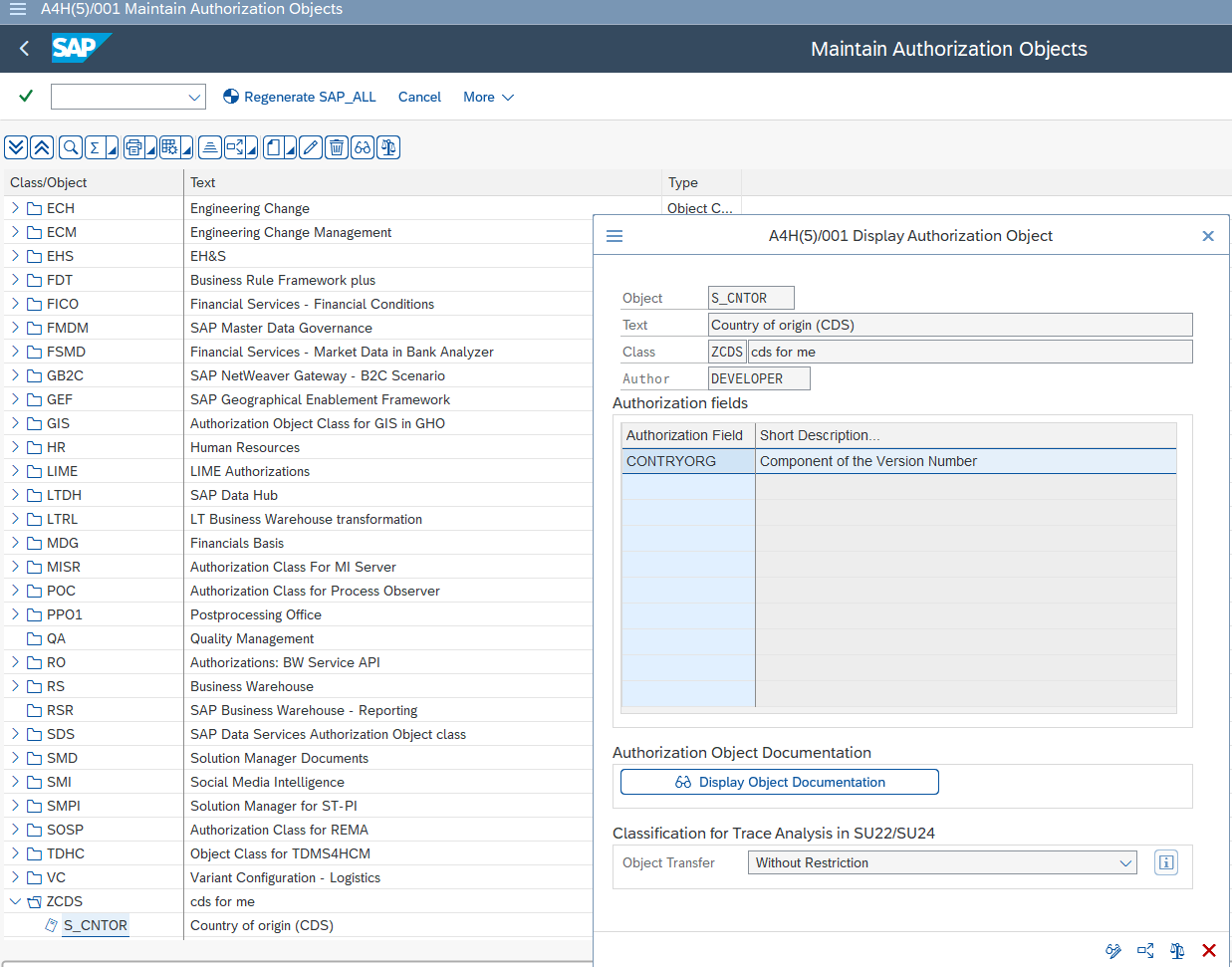
Task: Click Regenerate SAP_ALL button
Action: pos(300,97)
